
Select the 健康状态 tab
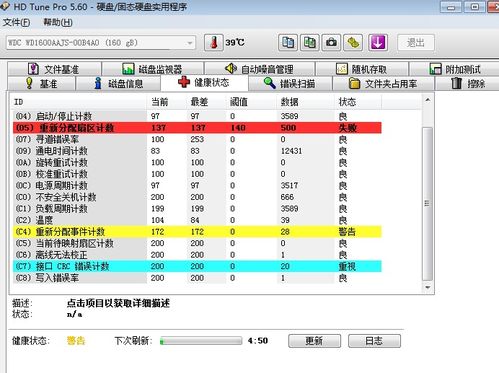click(x=204, y=82)
